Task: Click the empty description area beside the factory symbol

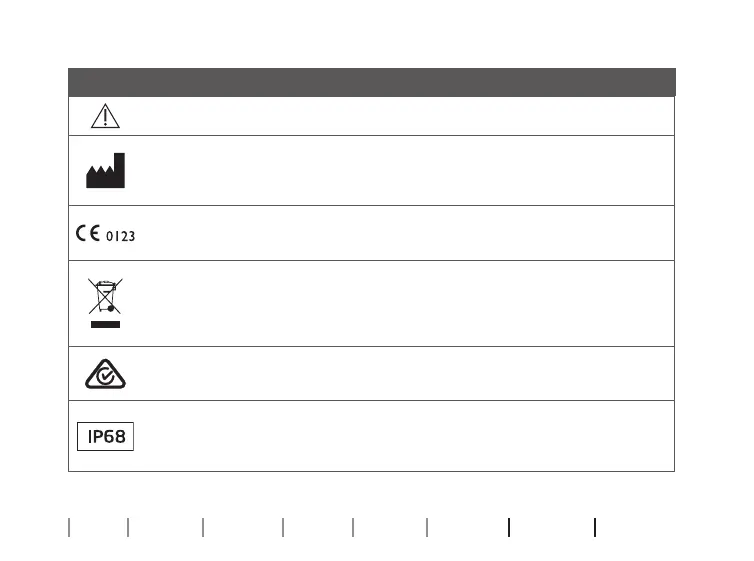Action: coord(400,171)
